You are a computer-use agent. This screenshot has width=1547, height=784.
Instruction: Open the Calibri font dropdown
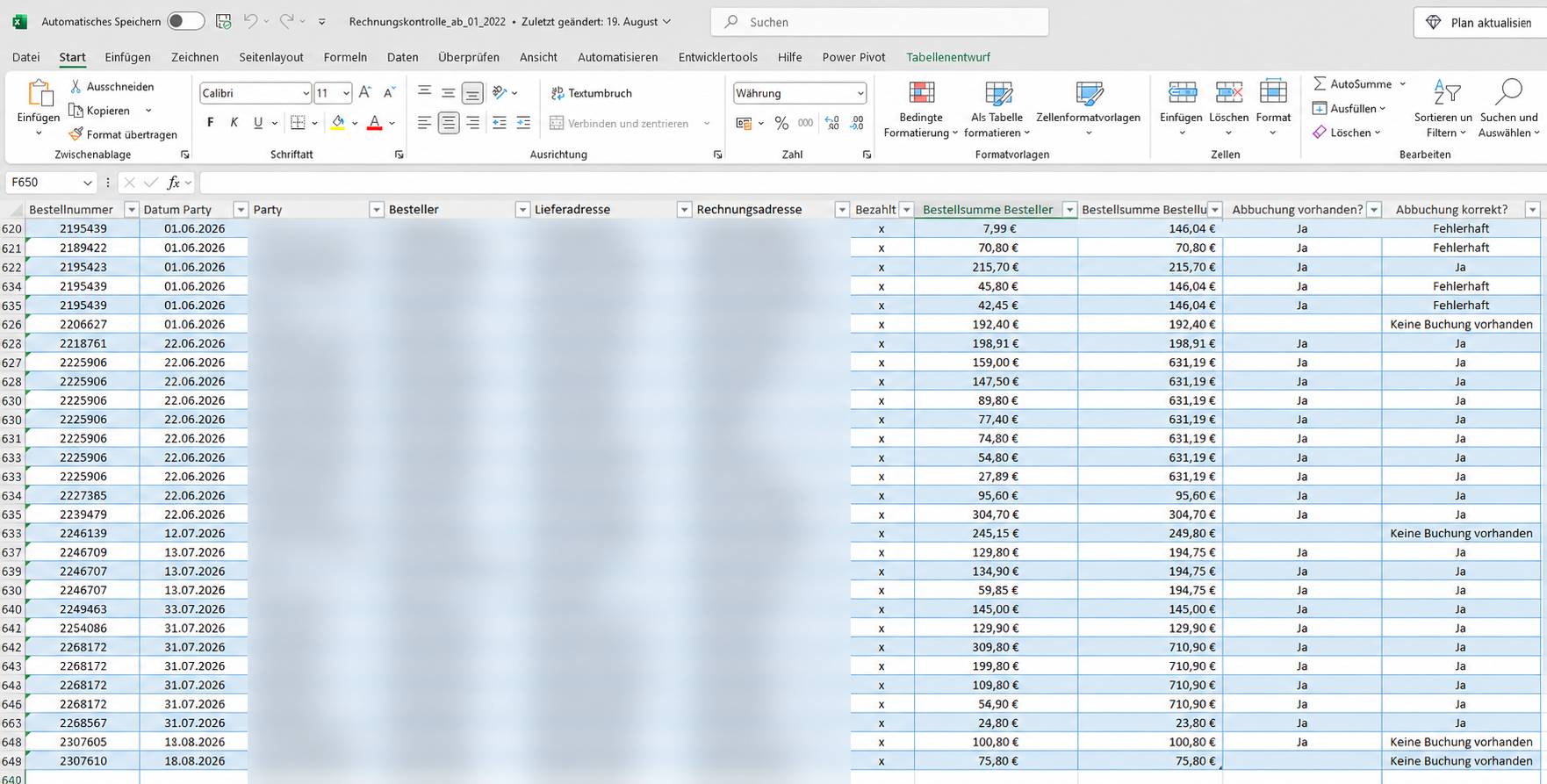(306, 93)
